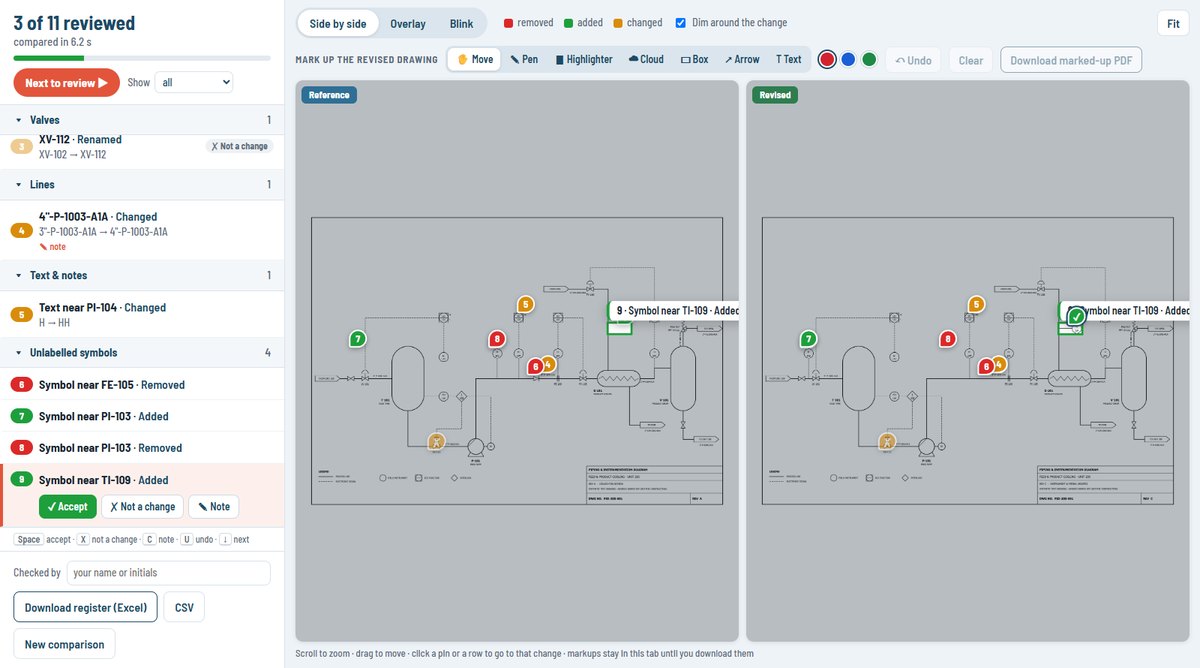The height and width of the screenshot is (668, 1200).
Task: Select row Symbol near PI-103 Added
Action: [x=142, y=416]
